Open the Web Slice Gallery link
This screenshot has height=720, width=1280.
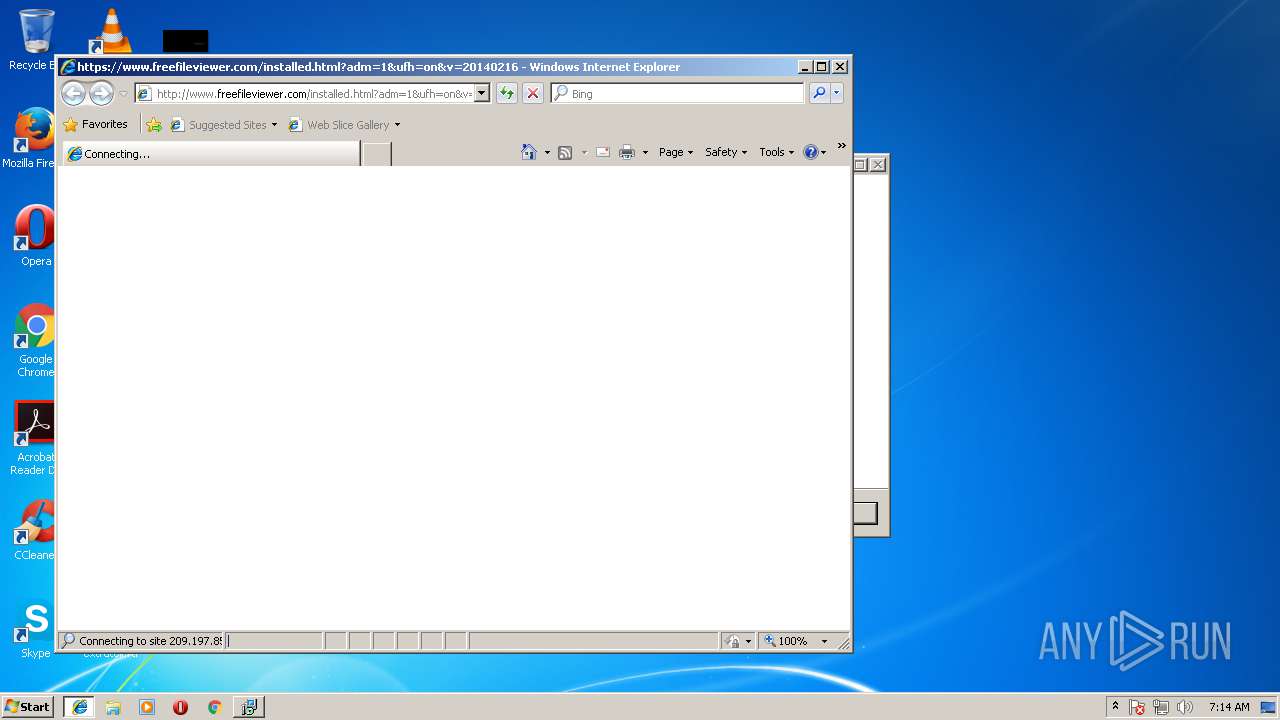pyautogui.click(x=344, y=125)
